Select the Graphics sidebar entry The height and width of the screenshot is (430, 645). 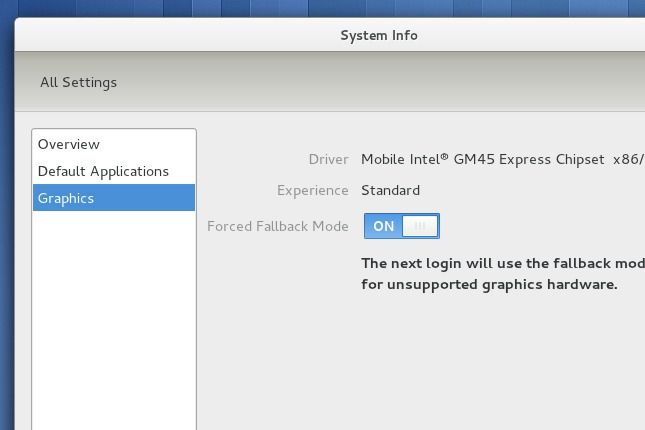(66, 198)
